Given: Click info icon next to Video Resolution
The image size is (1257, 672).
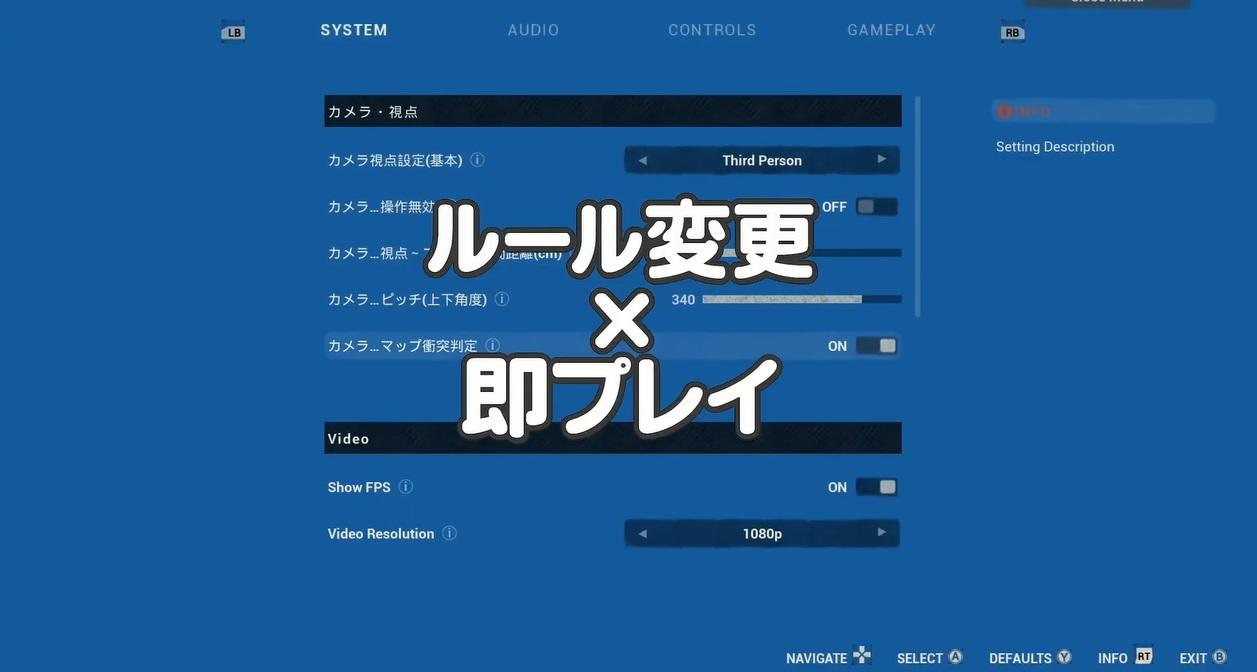Looking at the screenshot, I should (x=449, y=533).
